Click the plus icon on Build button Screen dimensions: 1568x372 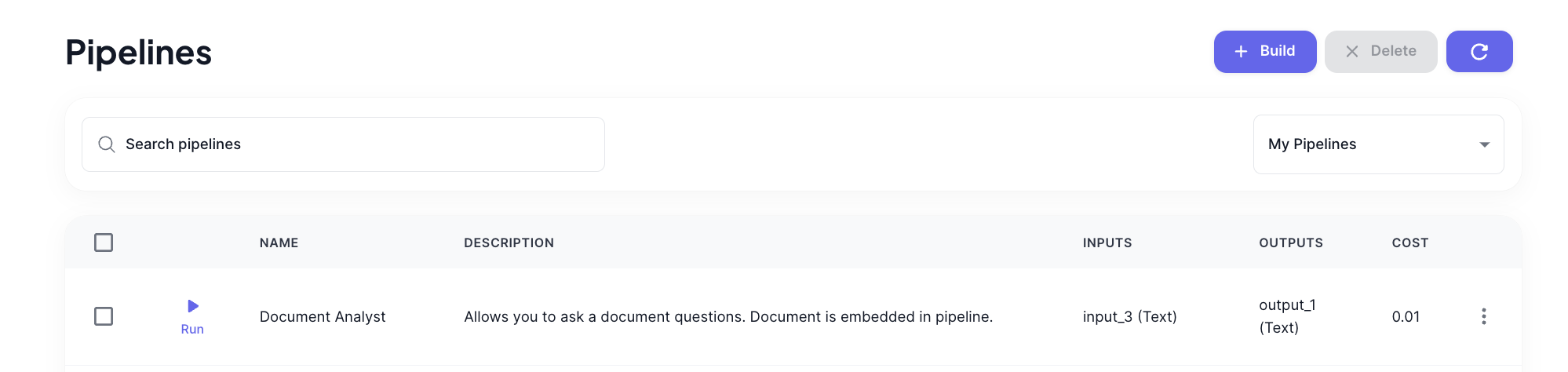[1241, 52]
